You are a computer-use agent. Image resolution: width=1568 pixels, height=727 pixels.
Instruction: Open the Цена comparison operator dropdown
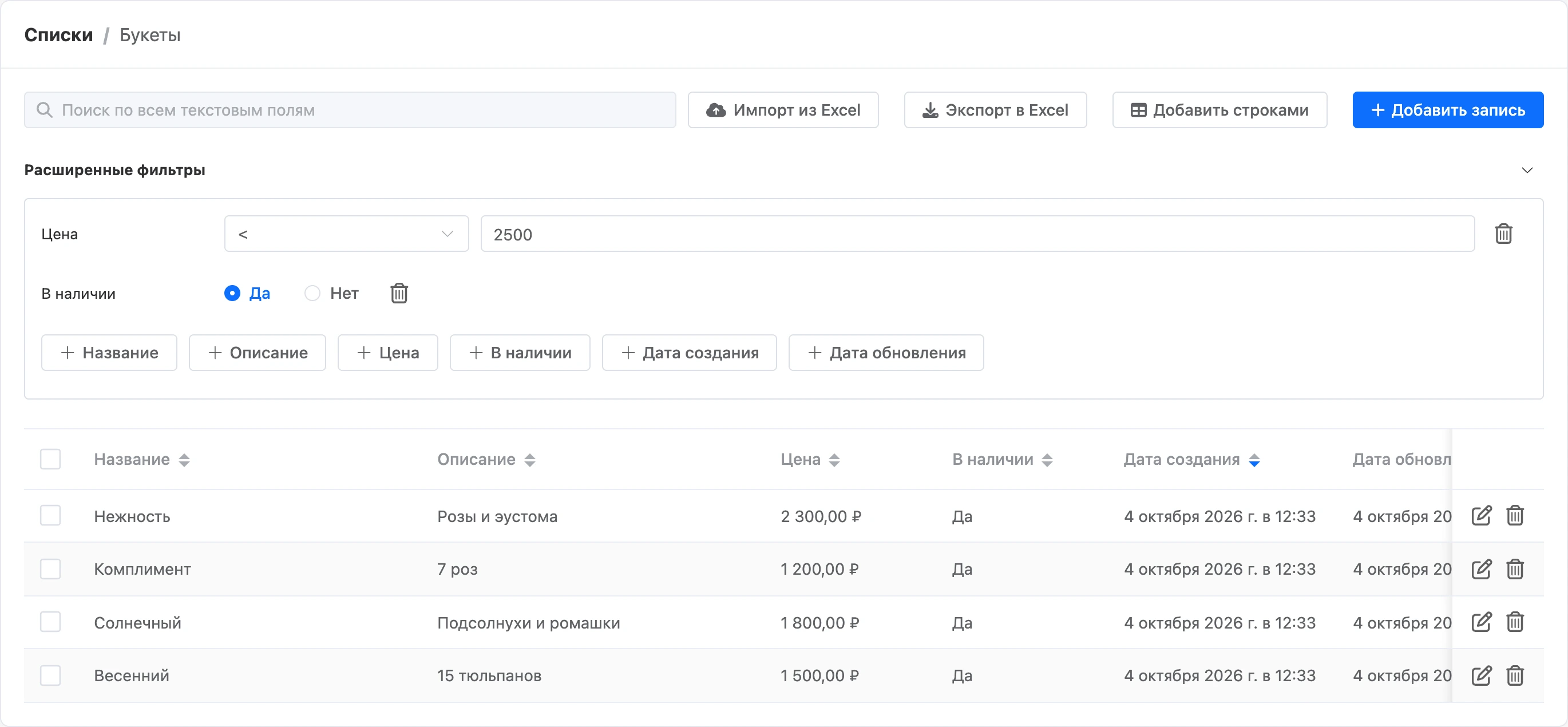346,234
